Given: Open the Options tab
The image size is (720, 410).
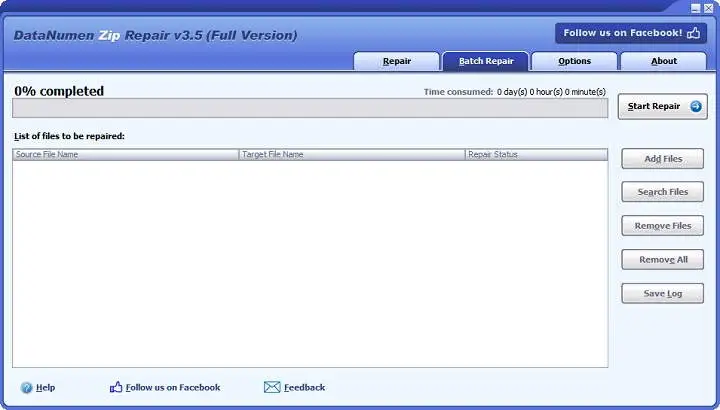Looking at the screenshot, I should pyautogui.click(x=574, y=62).
